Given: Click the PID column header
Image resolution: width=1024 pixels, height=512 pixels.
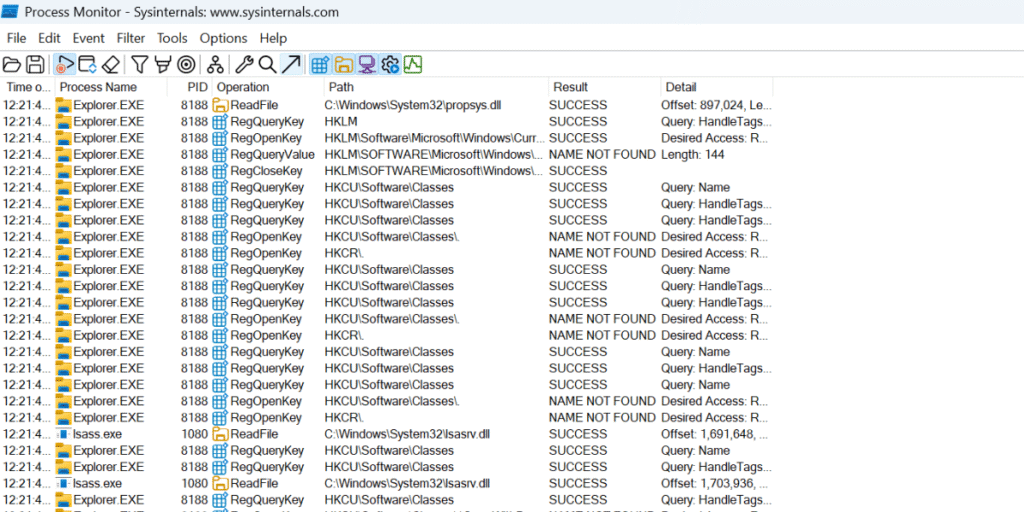Looking at the screenshot, I should tap(189, 87).
